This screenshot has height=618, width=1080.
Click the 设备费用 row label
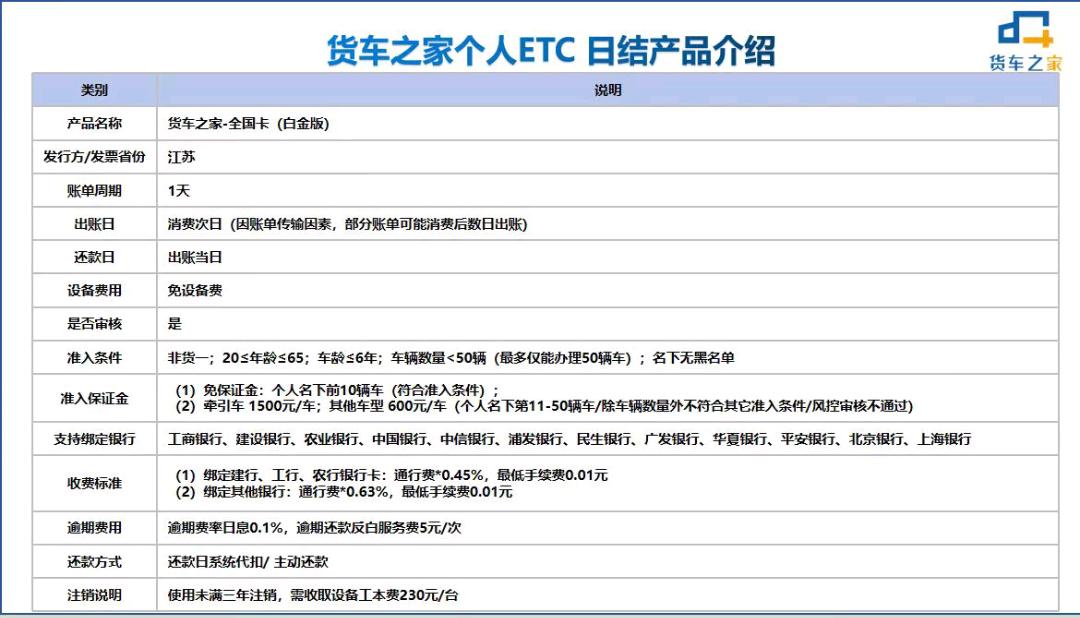click(x=94, y=290)
